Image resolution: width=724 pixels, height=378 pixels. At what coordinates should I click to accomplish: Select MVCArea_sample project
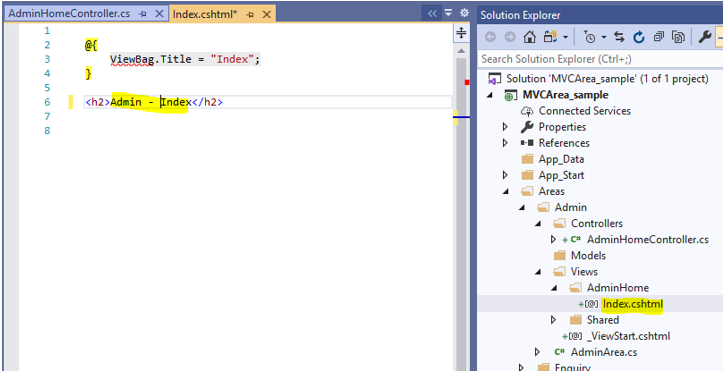[565, 95]
